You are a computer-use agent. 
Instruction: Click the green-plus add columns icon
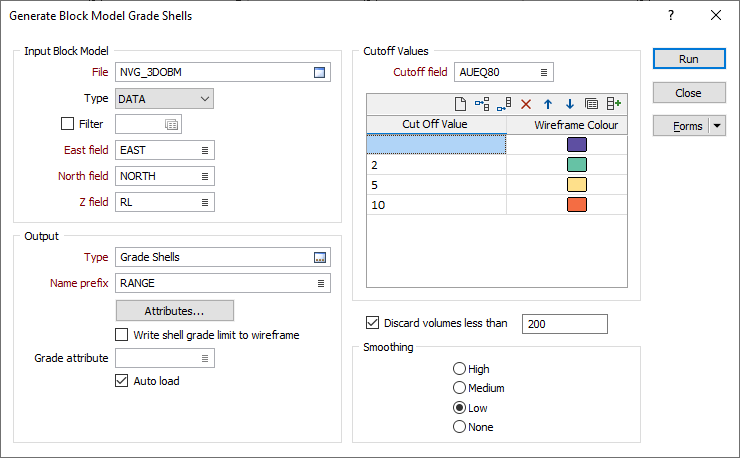point(614,104)
